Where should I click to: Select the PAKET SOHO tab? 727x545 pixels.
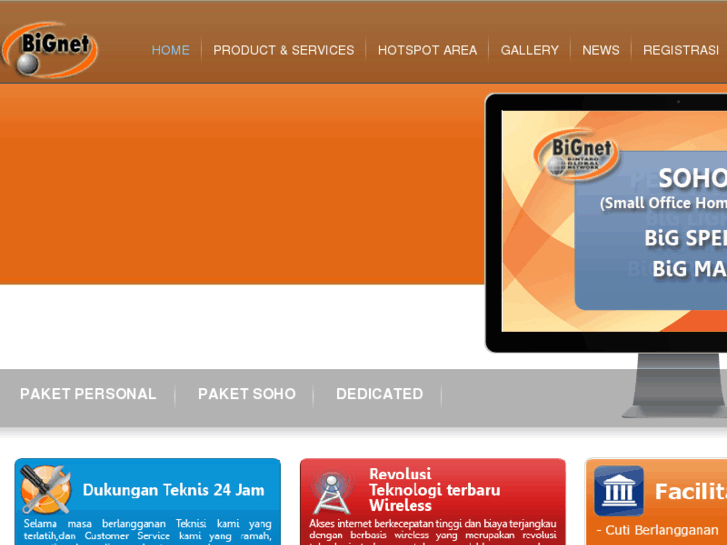pyautogui.click(x=247, y=394)
